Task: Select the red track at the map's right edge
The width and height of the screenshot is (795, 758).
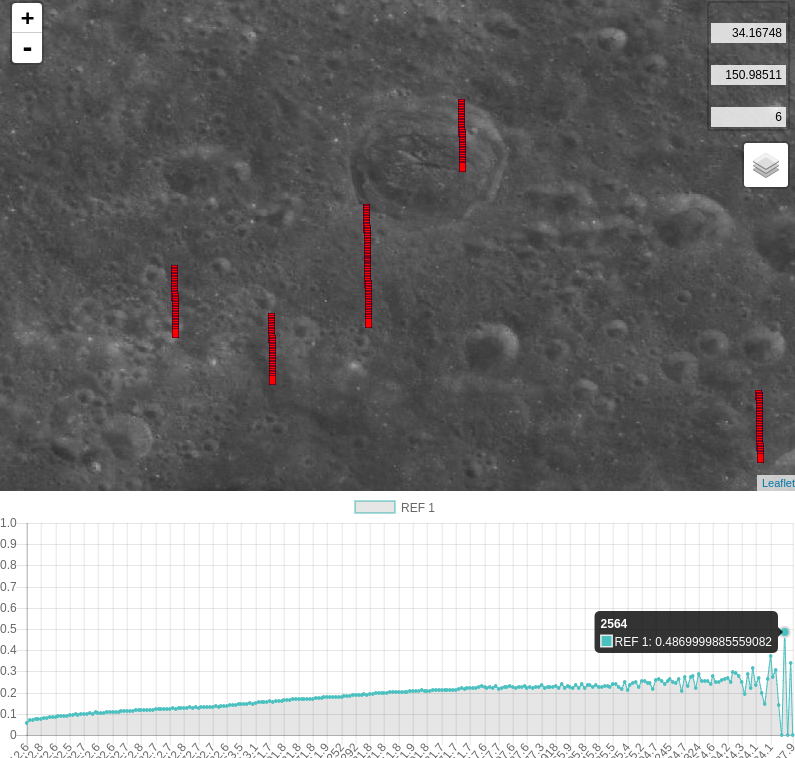Action: pos(760,426)
